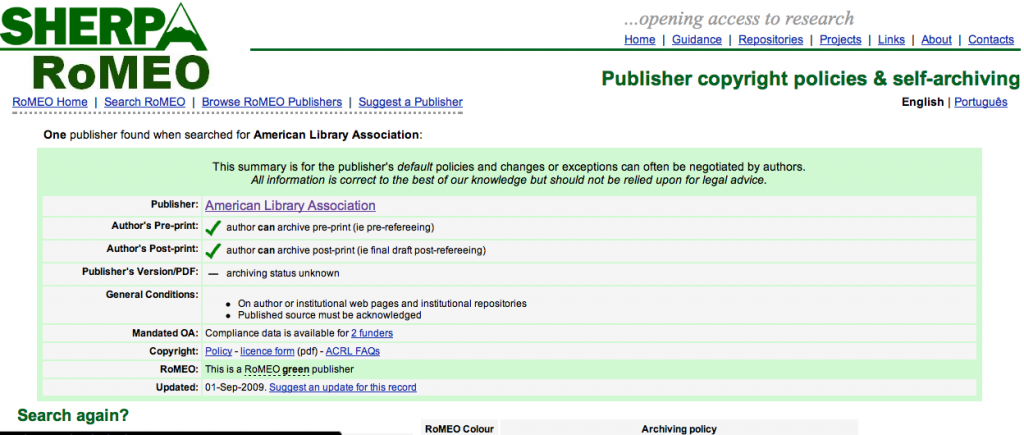Click the RoMEO Home link
This screenshot has height=435, width=1024.
[50, 102]
